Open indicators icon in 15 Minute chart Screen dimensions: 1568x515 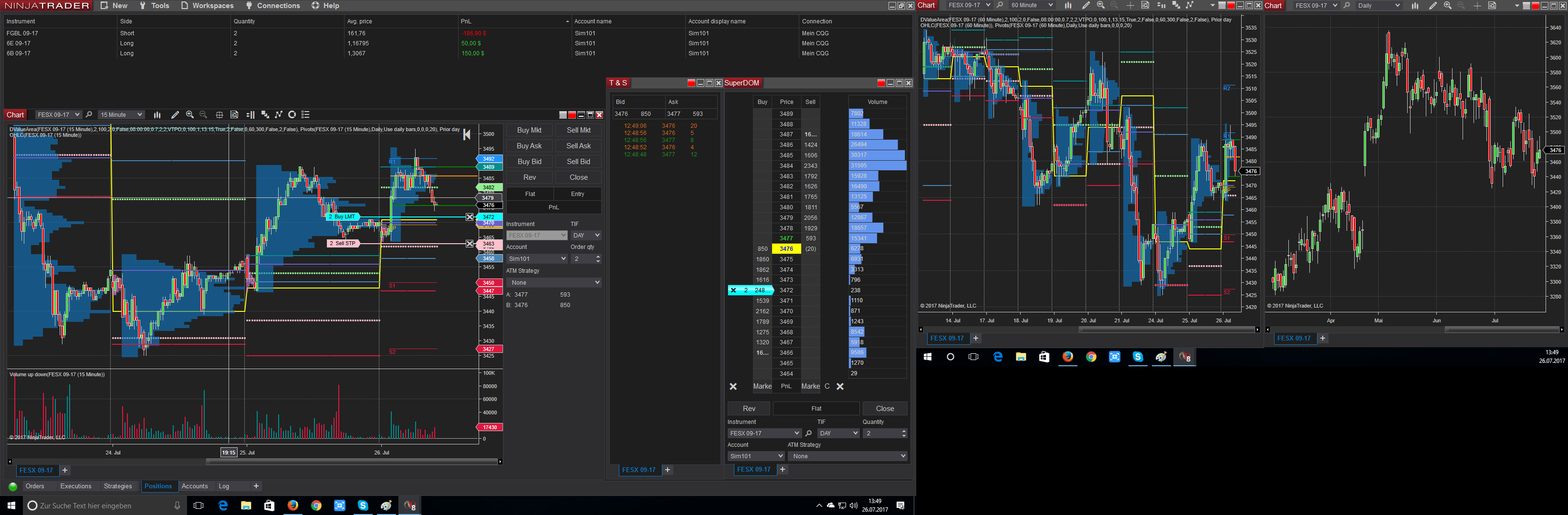(265, 115)
